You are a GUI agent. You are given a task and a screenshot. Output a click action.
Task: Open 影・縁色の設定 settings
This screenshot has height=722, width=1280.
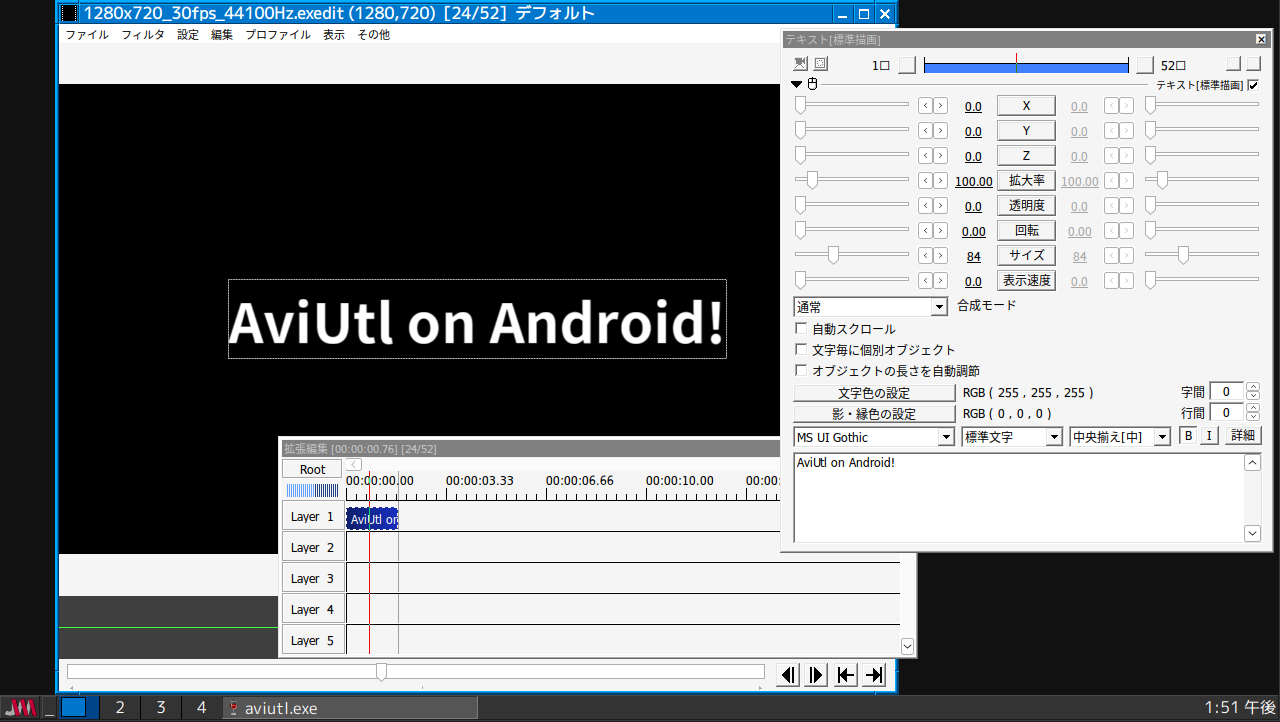[x=874, y=413]
